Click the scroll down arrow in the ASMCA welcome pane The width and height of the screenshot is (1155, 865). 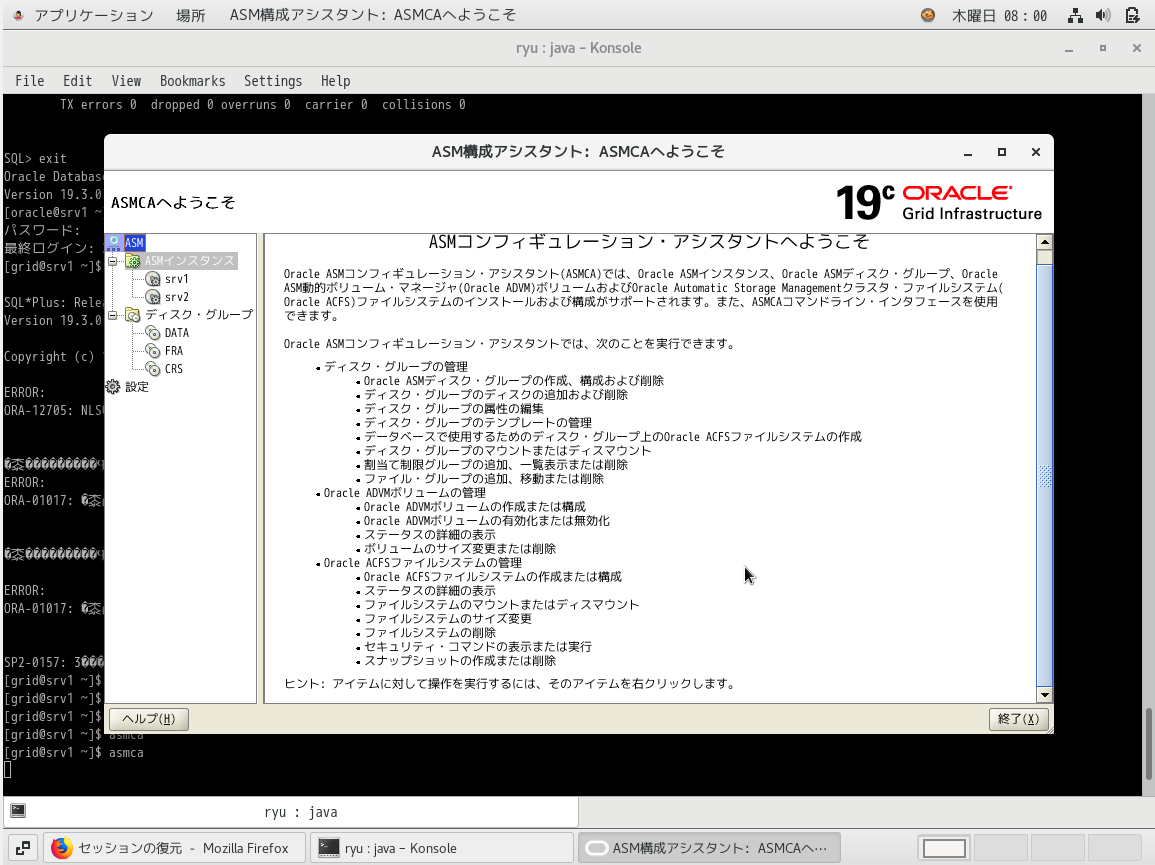coord(1044,695)
